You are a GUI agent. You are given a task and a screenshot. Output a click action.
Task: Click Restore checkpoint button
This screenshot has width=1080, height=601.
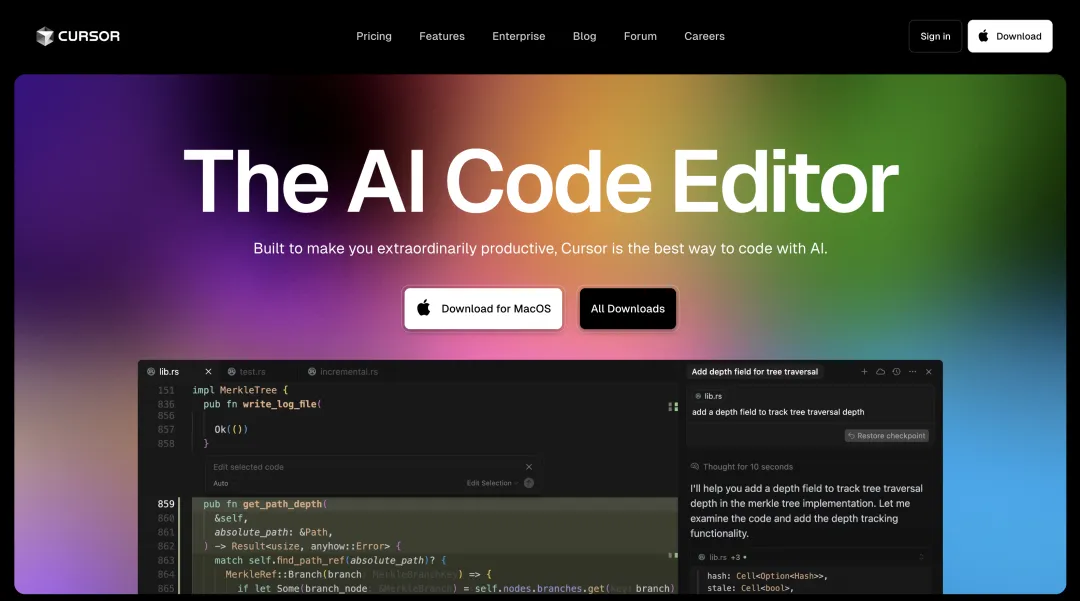tap(886, 436)
